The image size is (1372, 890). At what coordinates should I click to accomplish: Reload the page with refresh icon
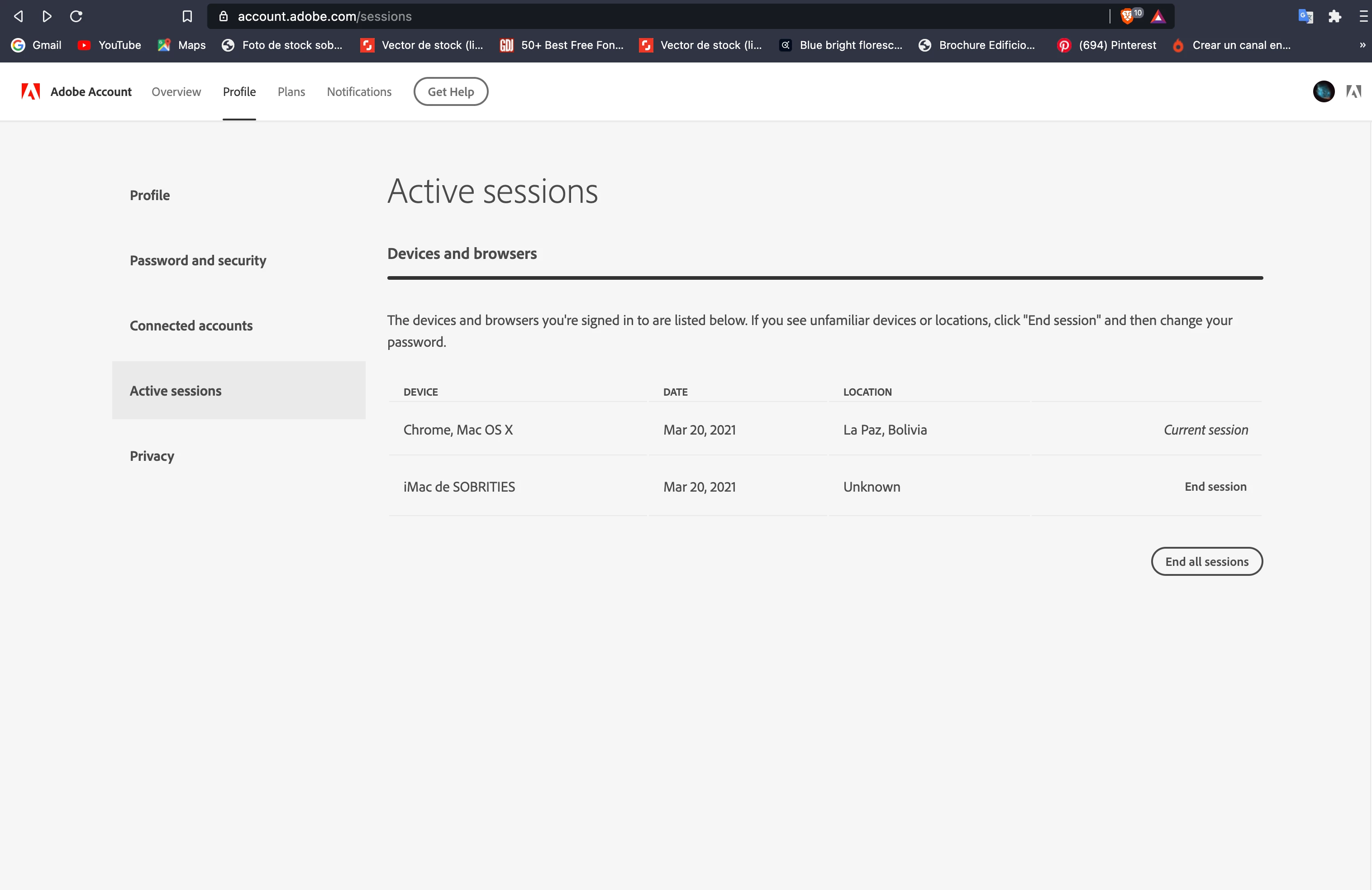[76, 16]
